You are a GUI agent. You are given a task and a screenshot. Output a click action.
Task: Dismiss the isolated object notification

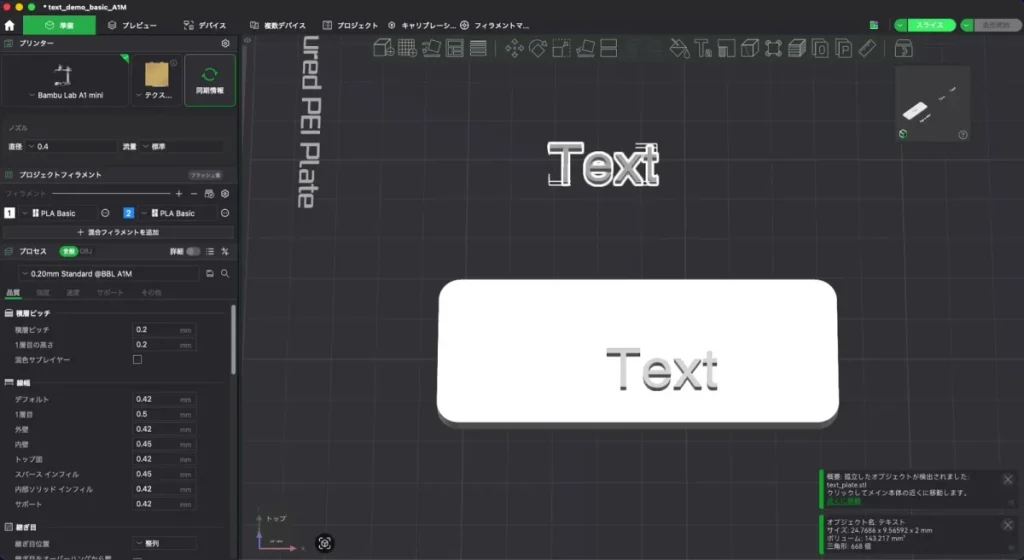coord(1008,480)
